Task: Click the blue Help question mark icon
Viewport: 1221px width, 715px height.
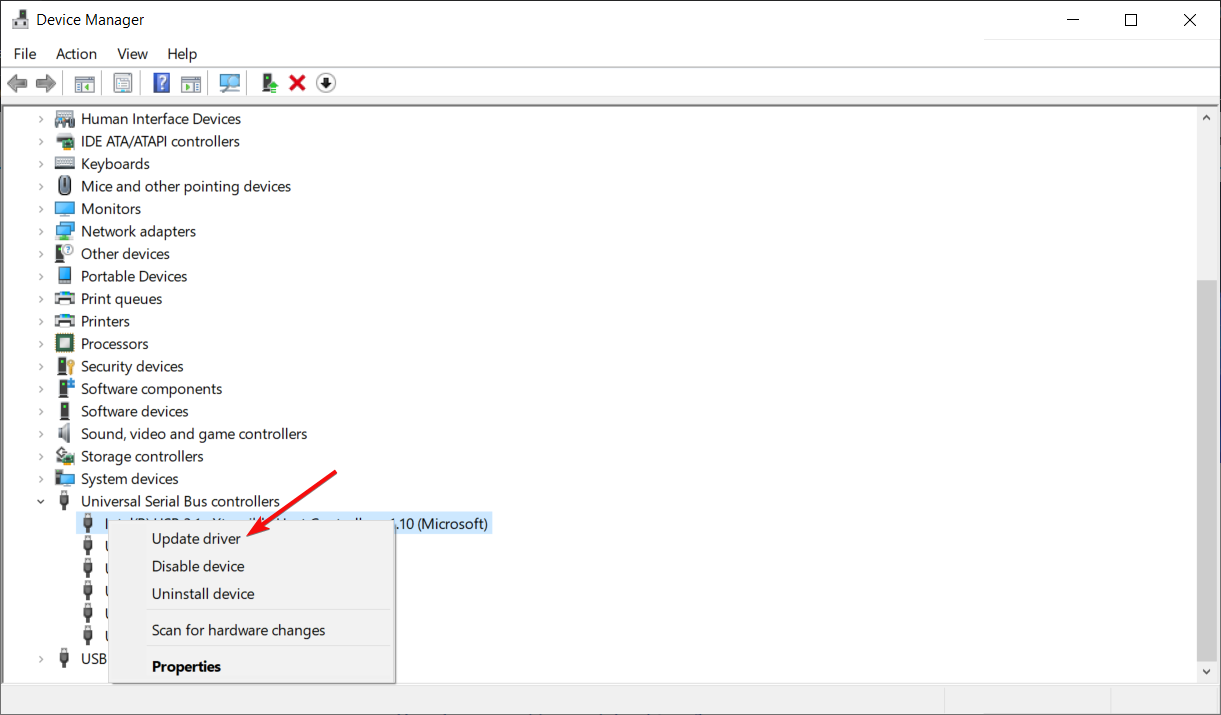Action: coord(161,83)
